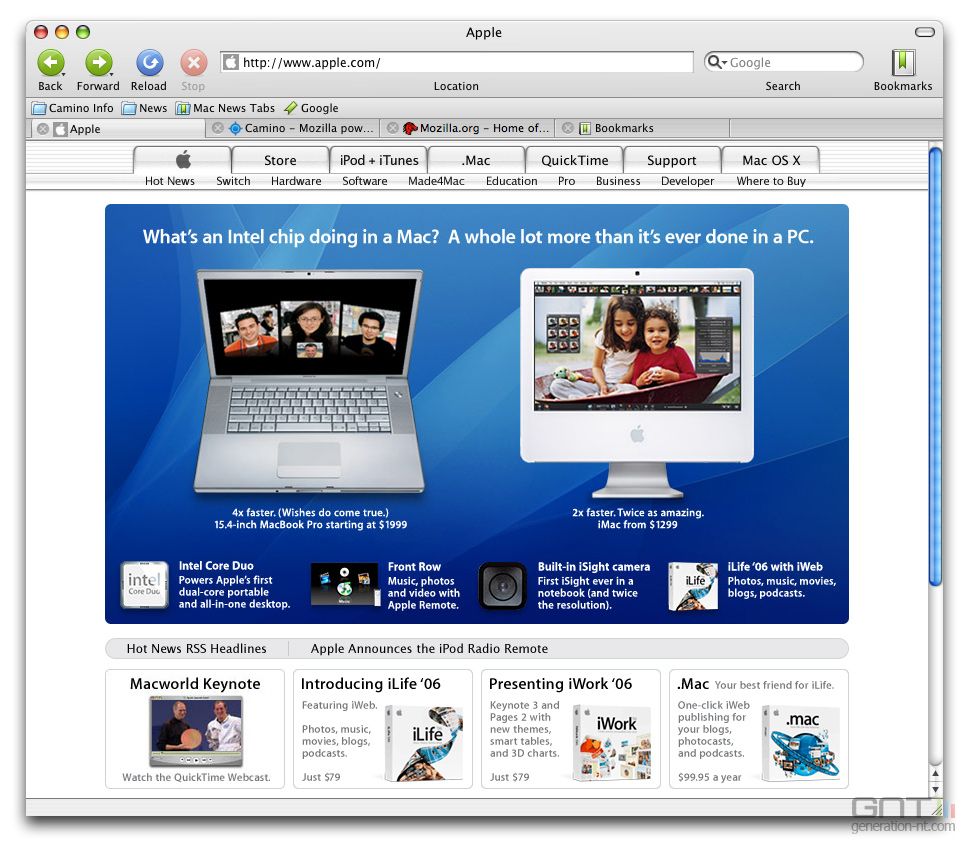973x855 pixels.
Task: Click the MacBook Pro laptop image
Action: [x=309, y=382]
